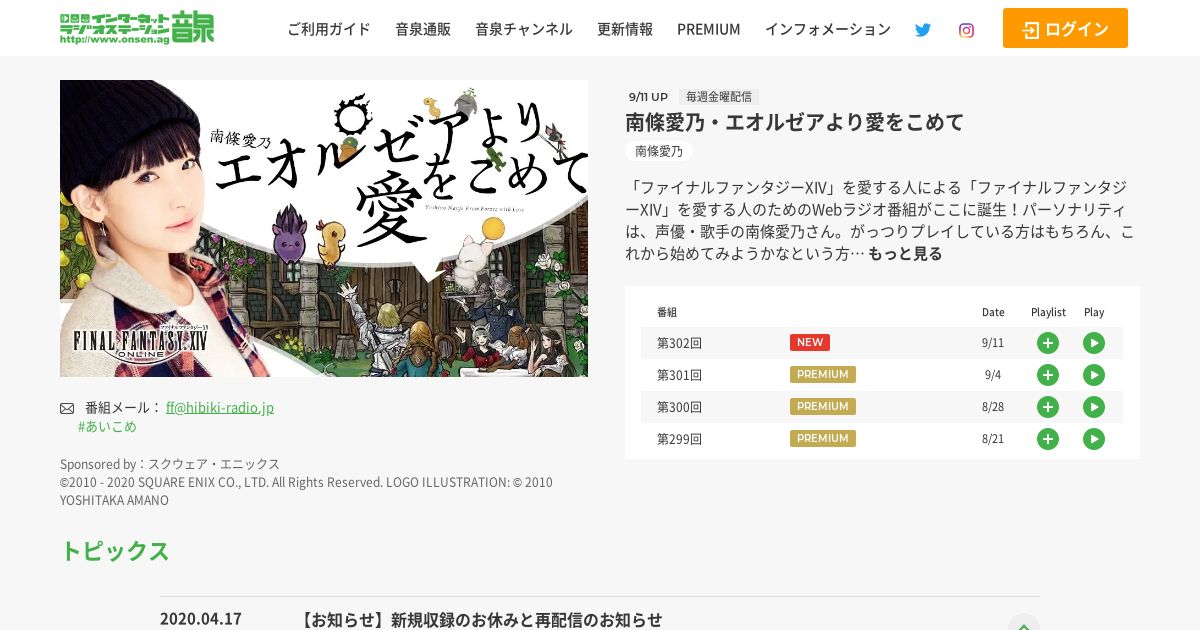
Task: Click the 毎週金曜配信 schedule tag
Action: pyautogui.click(x=719, y=97)
